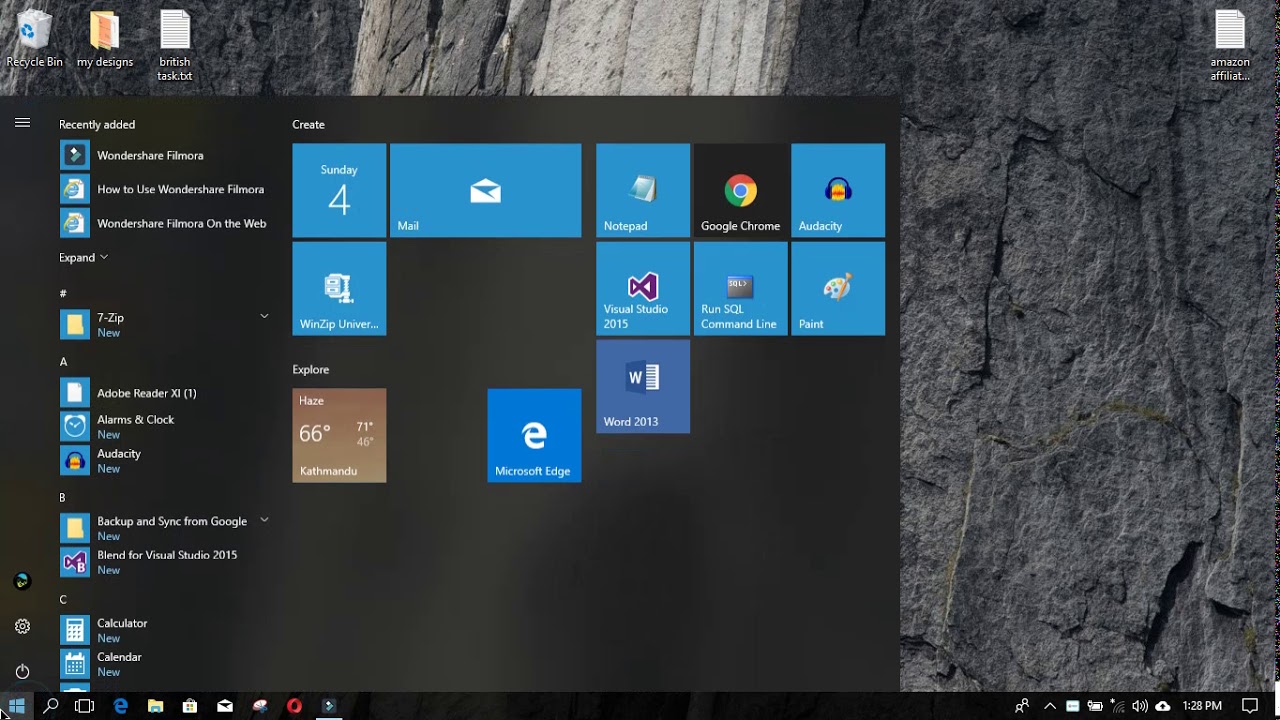Open File Explorer from the taskbar
Image resolution: width=1280 pixels, height=720 pixels.
click(155, 706)
